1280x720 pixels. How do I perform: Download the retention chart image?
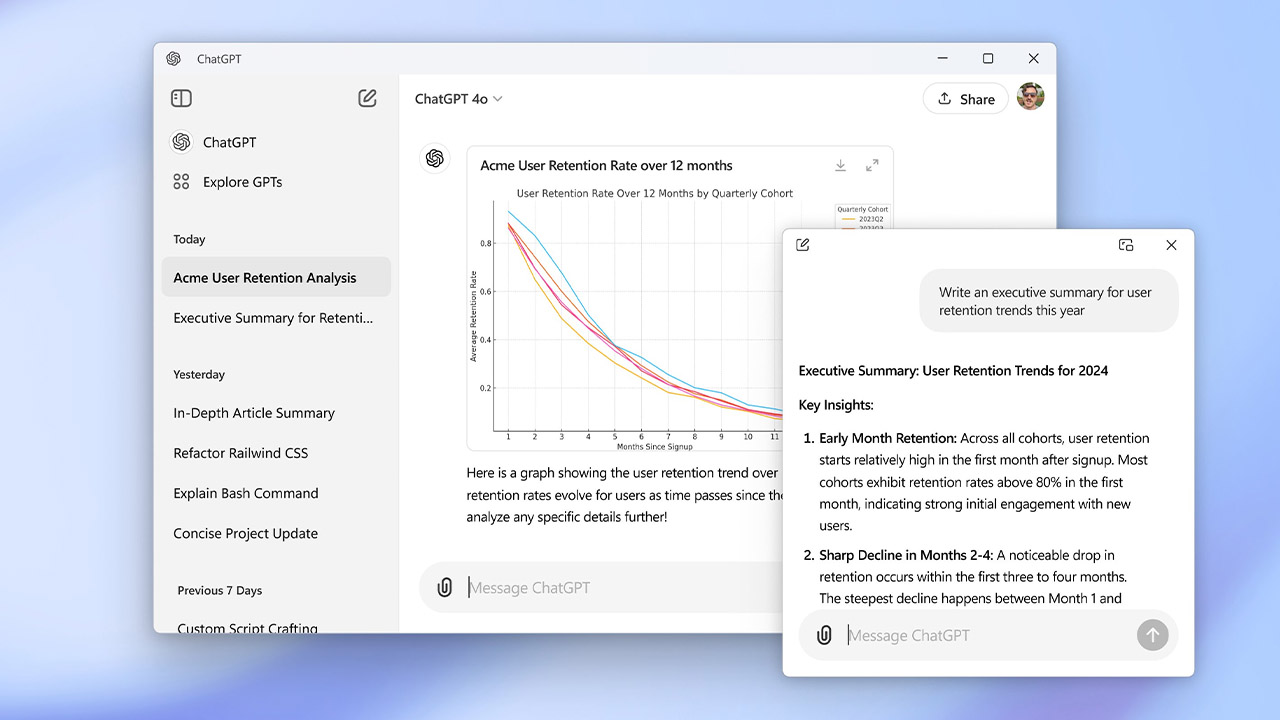(x=841, y=165)
